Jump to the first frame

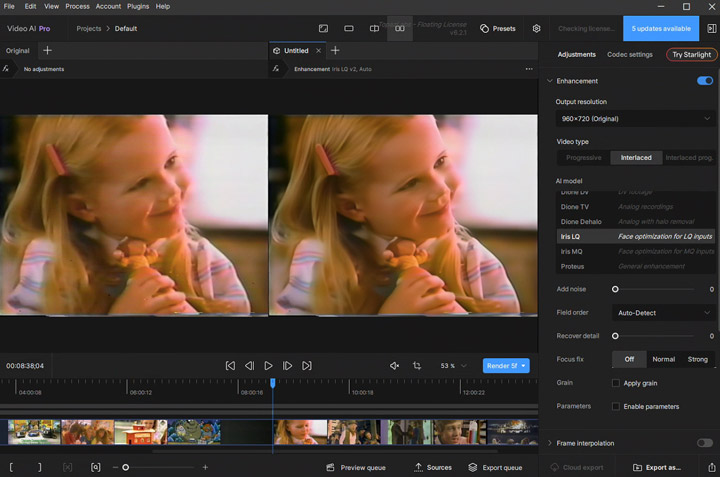pyautogui.click(x=230, y=366)
